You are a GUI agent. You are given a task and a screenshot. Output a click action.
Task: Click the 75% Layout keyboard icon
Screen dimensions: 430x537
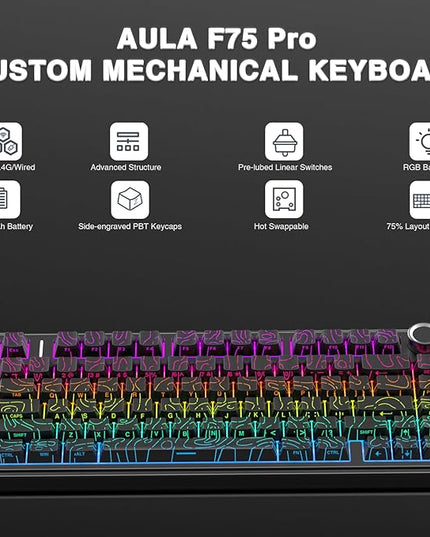coord(420,200)
